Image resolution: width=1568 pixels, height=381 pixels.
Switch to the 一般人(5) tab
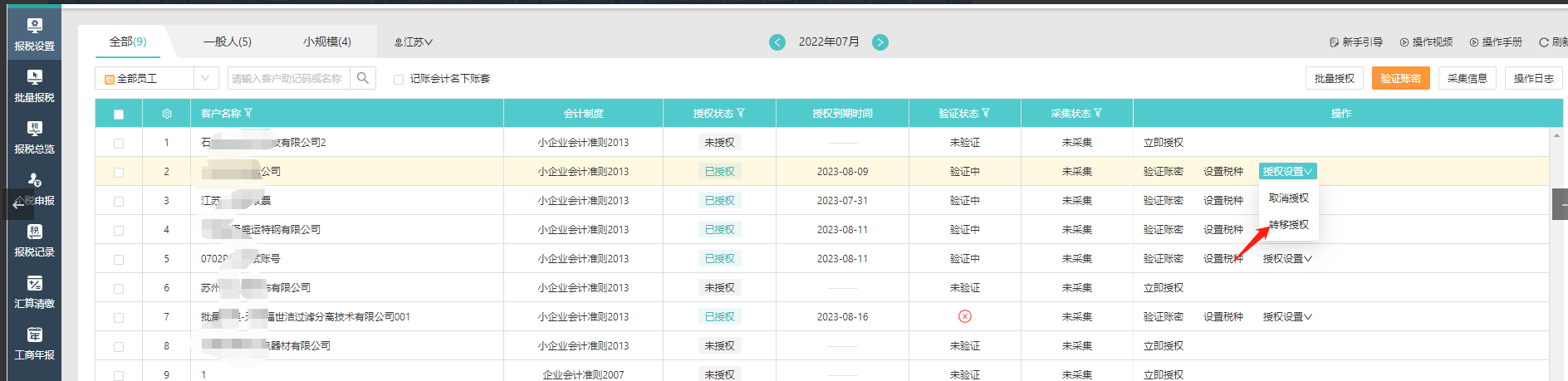(227, 42)
